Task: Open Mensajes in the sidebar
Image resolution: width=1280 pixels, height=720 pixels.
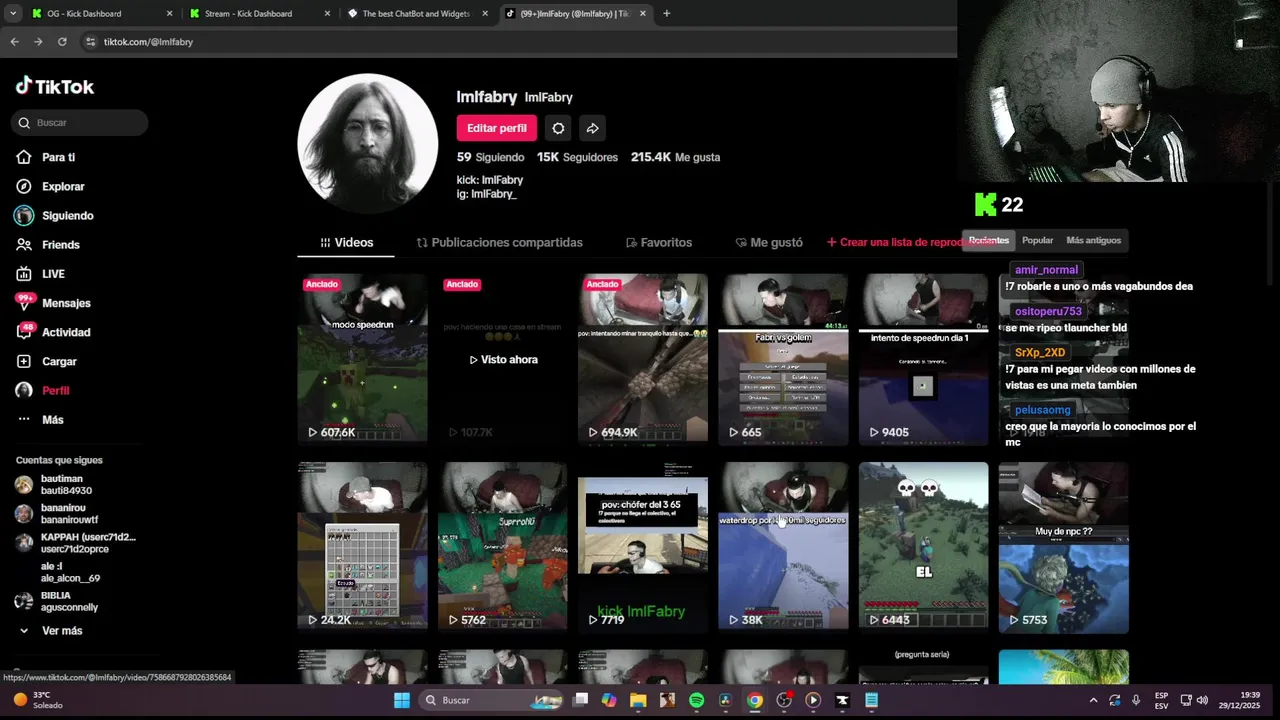Action: (x=53, y=302)
